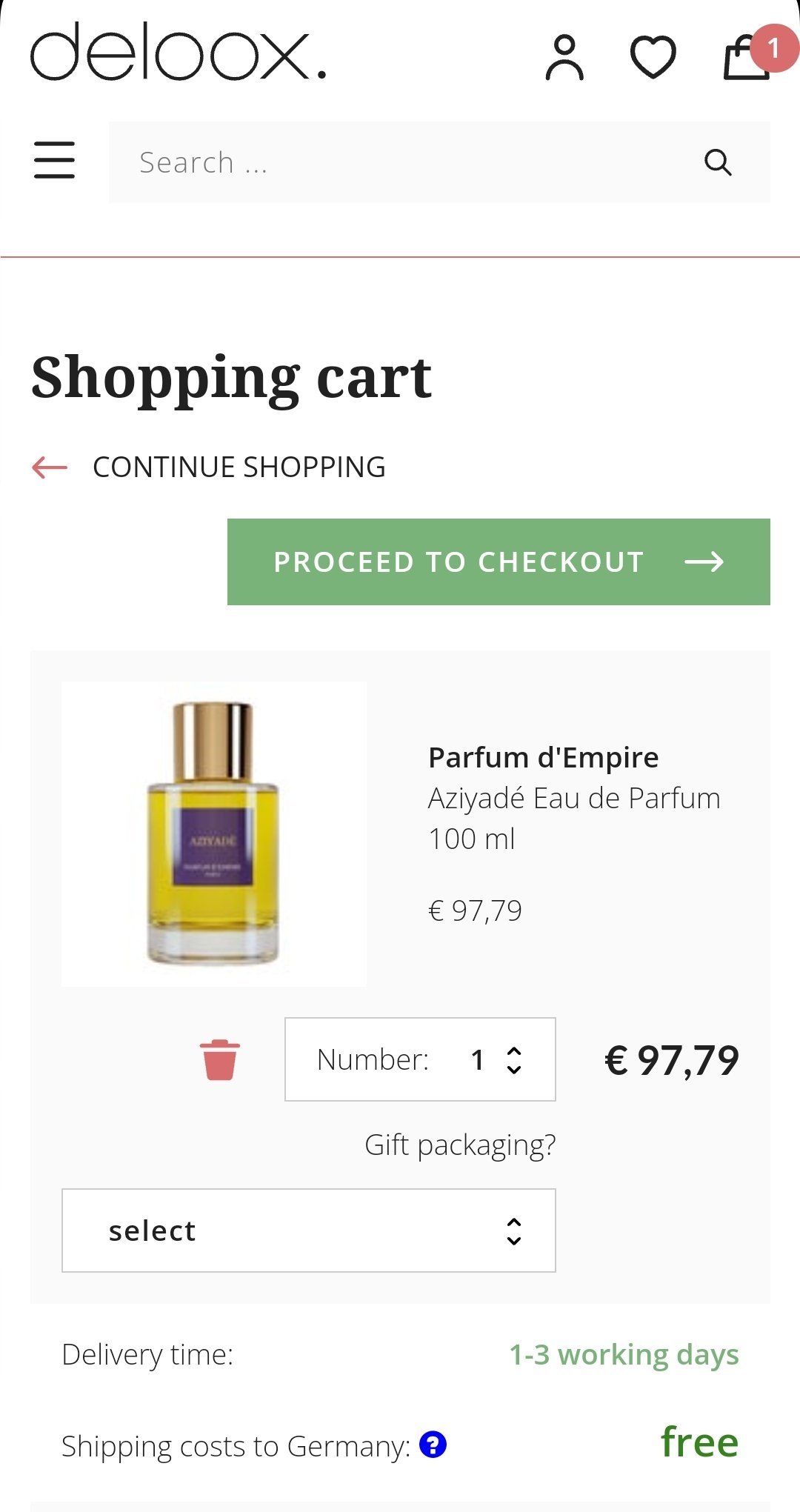Screen dimensions: 800x1512
Task: Click the back arrow before Continue Shopping
Action: [x=50, y=467]
